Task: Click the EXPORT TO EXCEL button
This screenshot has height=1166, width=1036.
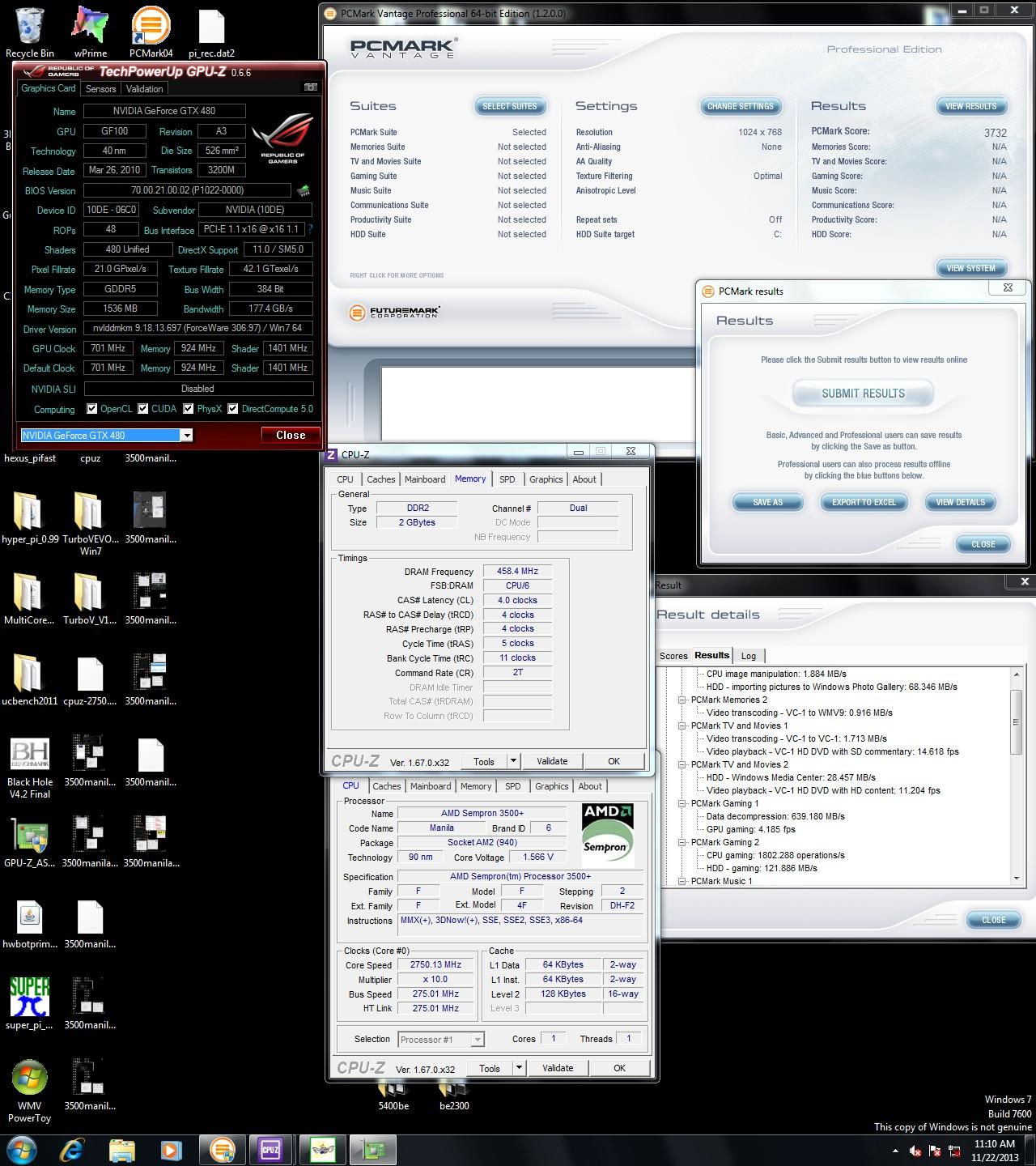Action: [x=864, y=502]
